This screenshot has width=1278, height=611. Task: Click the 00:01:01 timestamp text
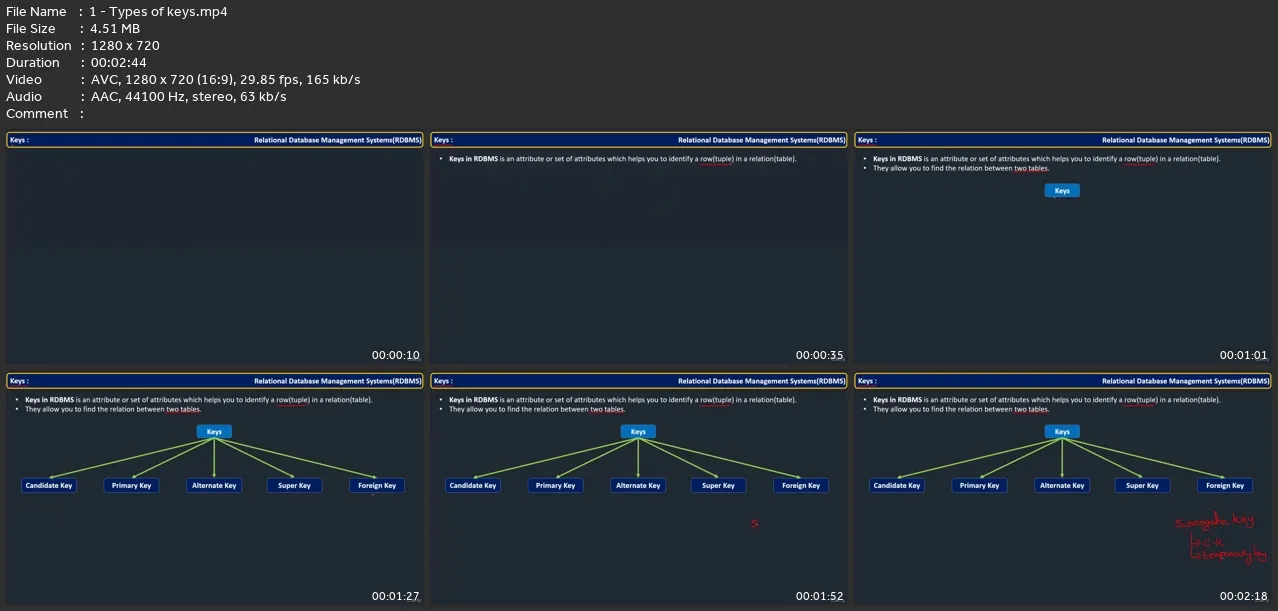pos(1244,355)
